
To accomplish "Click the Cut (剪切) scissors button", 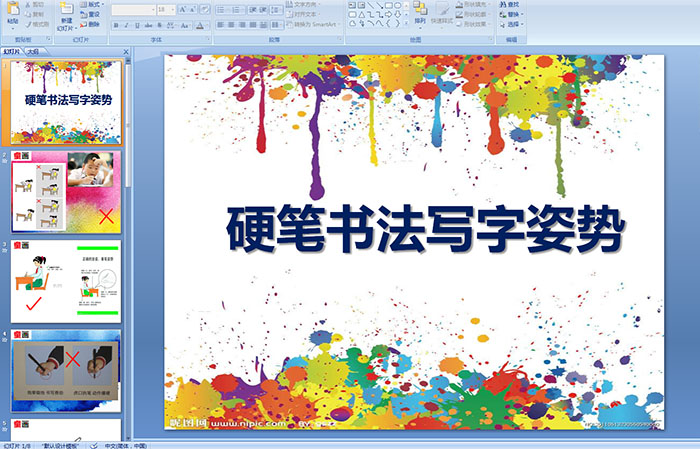I will (x=34, y=4).
